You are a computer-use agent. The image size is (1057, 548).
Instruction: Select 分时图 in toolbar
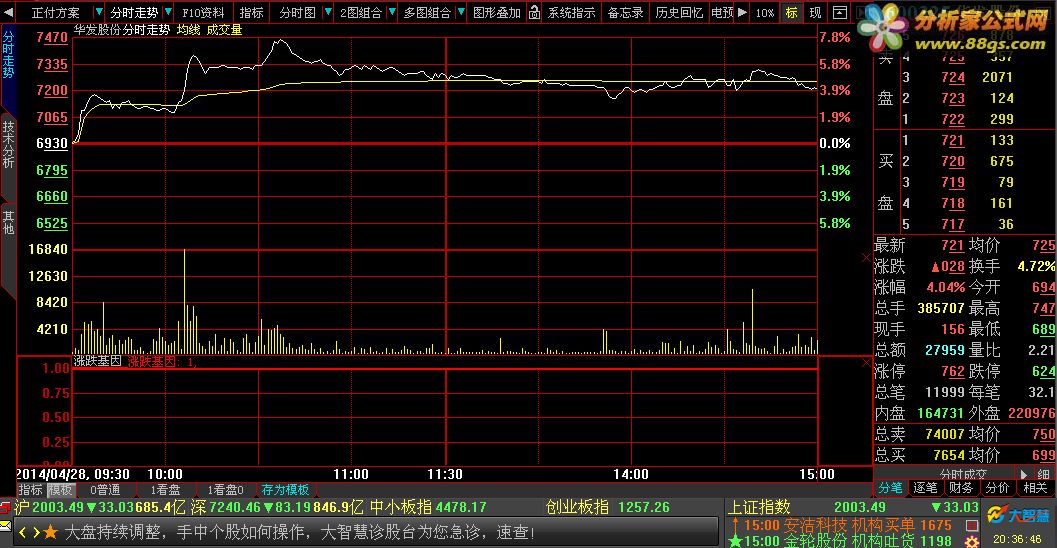tap(297, 12)
